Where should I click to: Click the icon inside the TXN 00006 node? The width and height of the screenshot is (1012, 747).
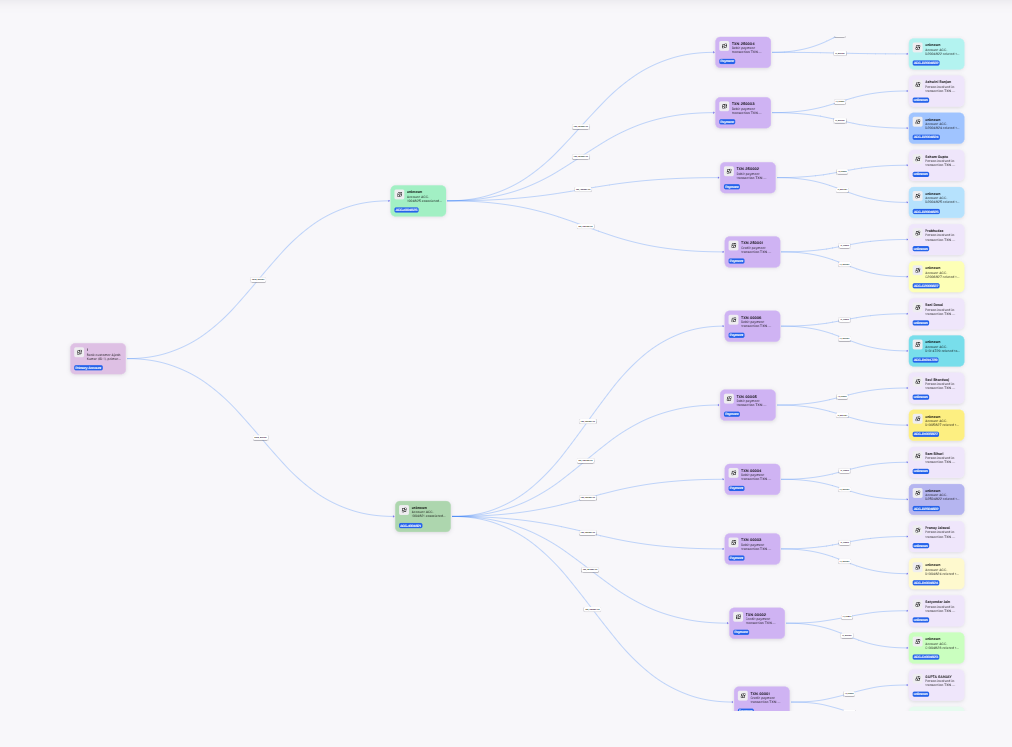tap(732, 320)
